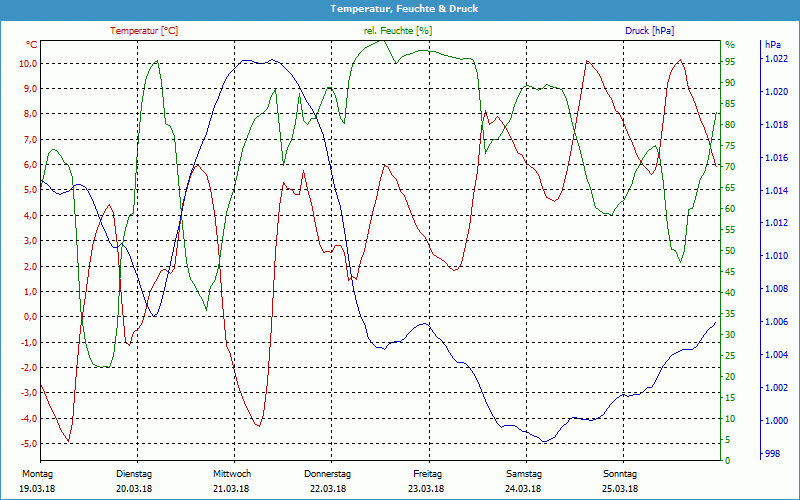This screenshot has height=500, width=800.
Task: Click the 'Donnerstag' day label
Action: [328, 474]
